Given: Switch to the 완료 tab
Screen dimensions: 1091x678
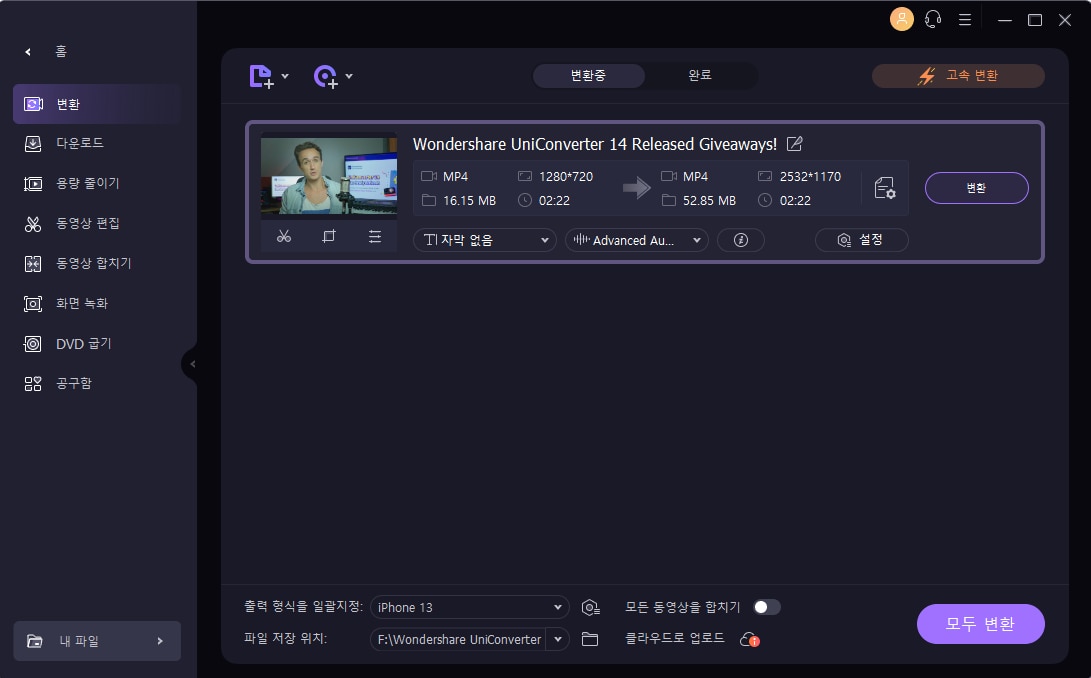Looking at the screenshot, I should tap(700, 76).
